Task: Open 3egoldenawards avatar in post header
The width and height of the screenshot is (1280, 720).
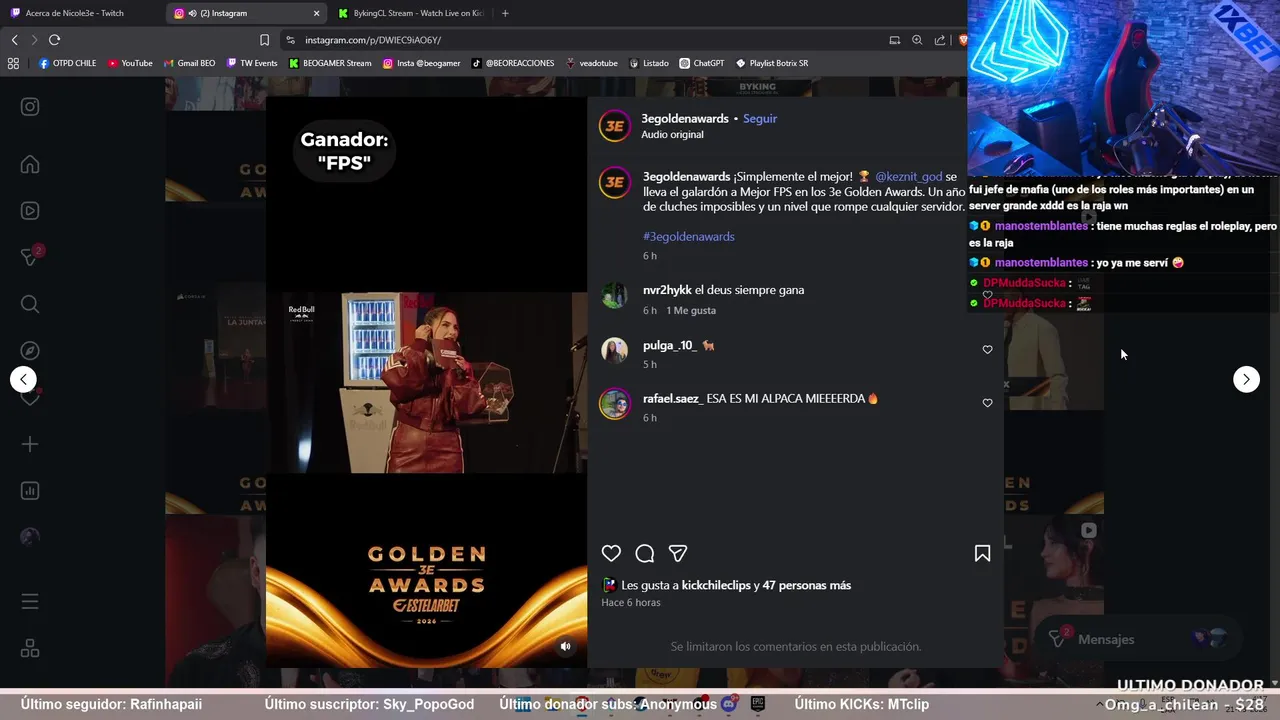Action: point(614,126)
